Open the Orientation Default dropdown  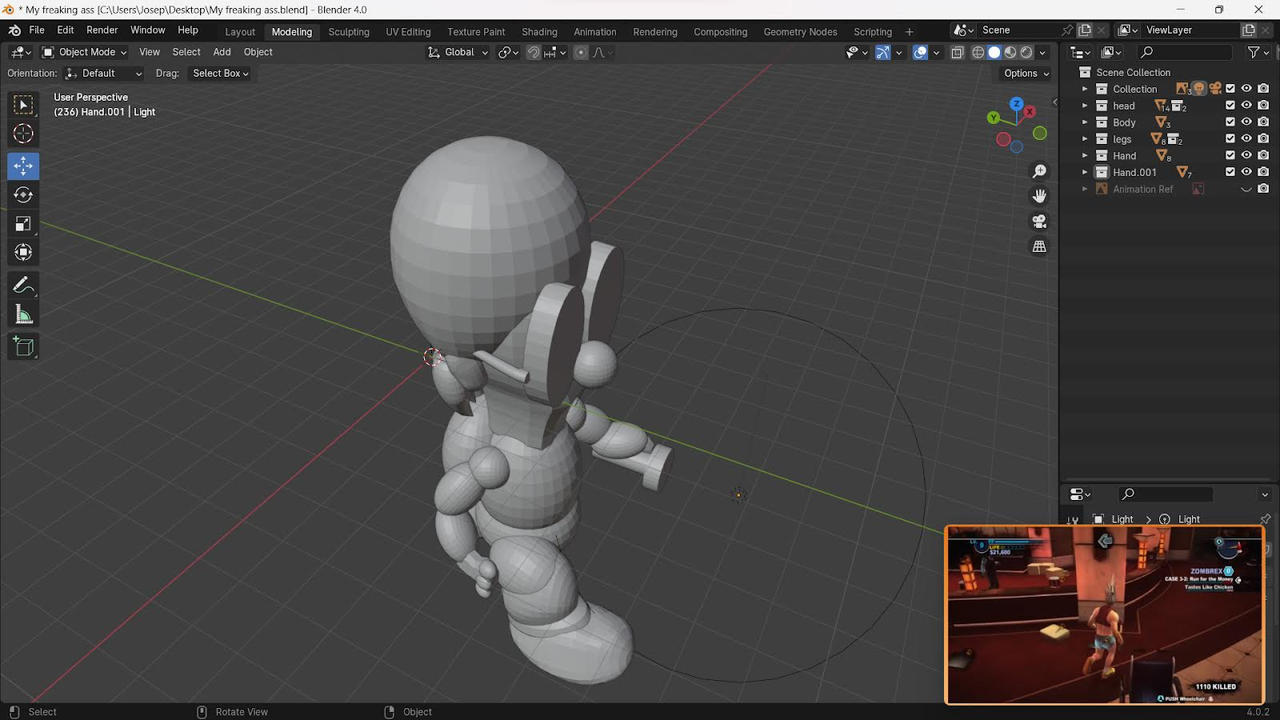click(104, 73)
